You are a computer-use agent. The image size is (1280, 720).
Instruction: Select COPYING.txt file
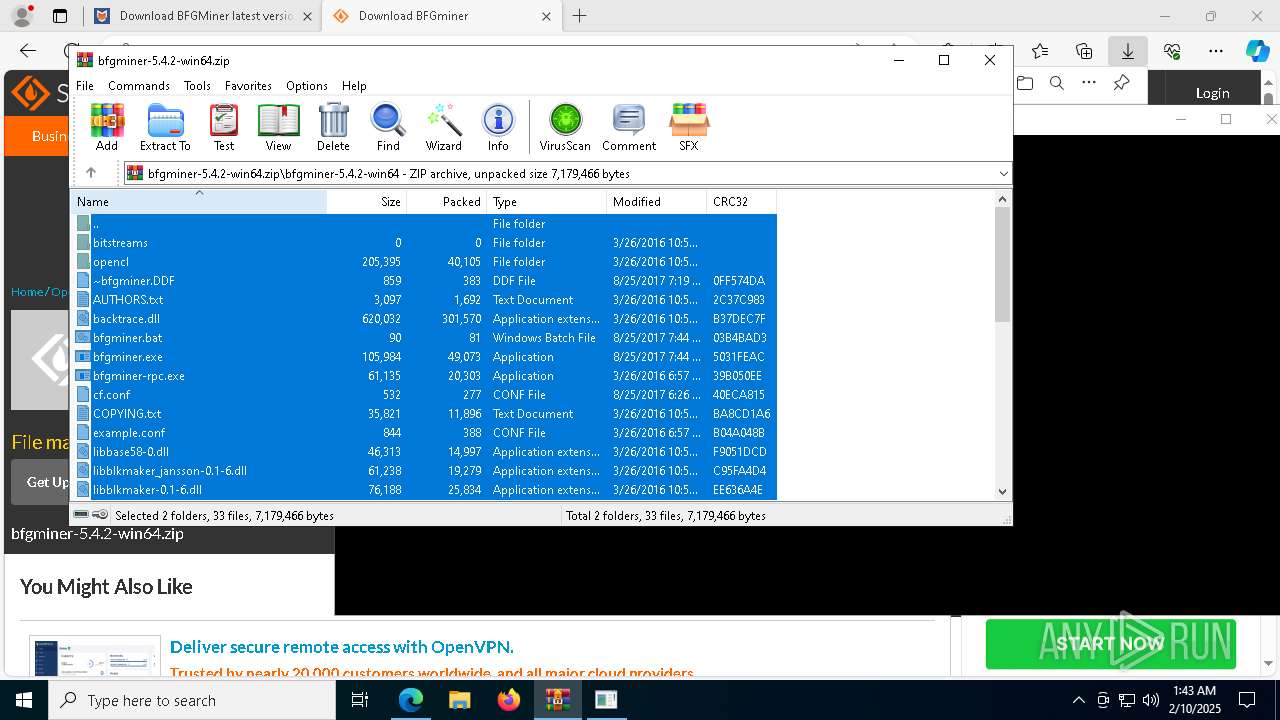(x=424, y=414)
